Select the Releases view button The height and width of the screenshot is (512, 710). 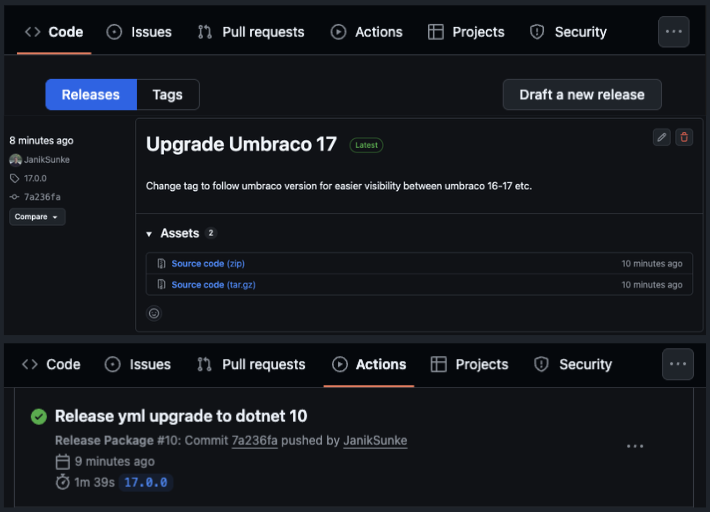pos(91,95)
